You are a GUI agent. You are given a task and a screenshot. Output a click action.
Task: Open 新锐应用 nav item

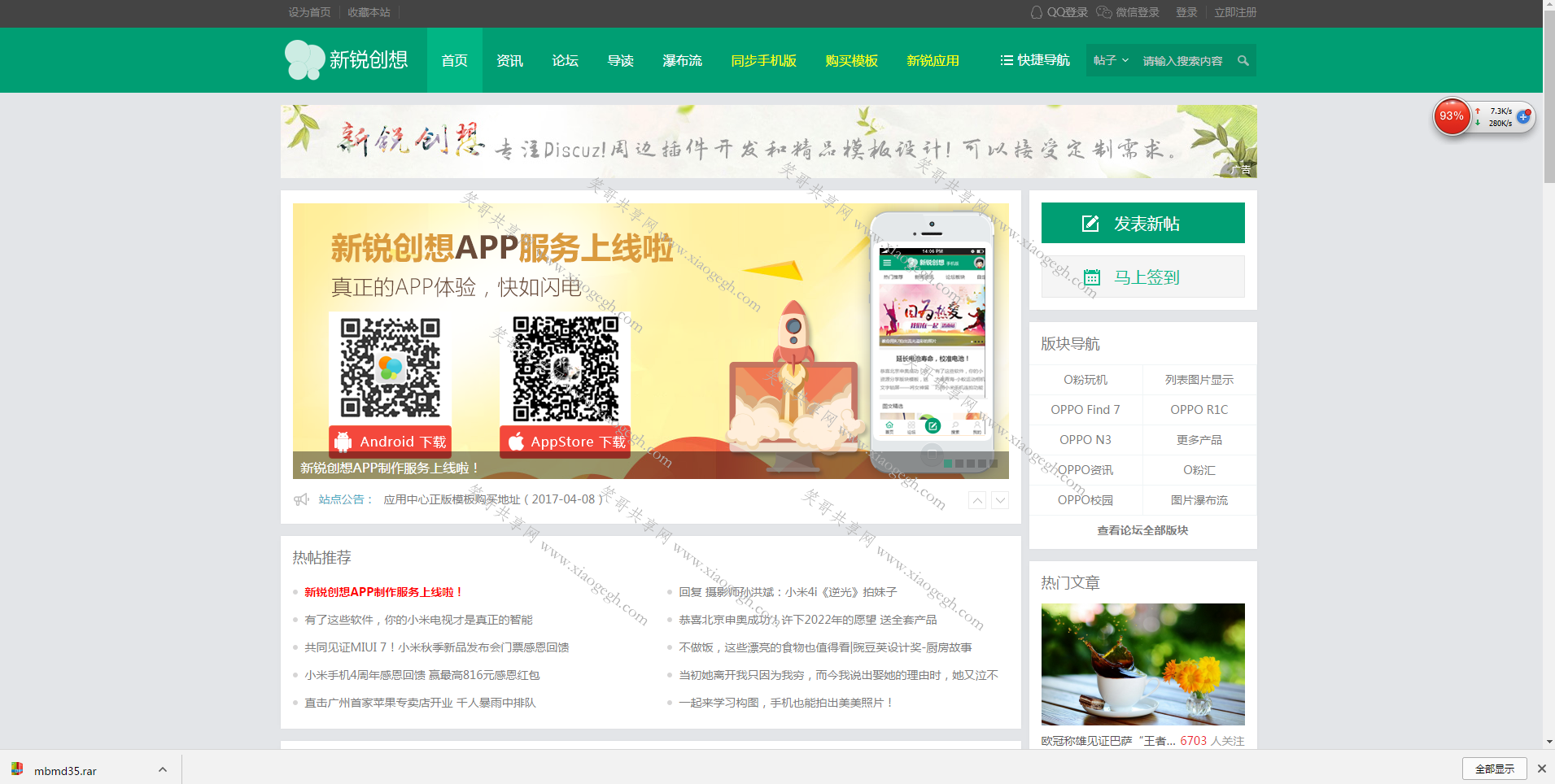933,60
